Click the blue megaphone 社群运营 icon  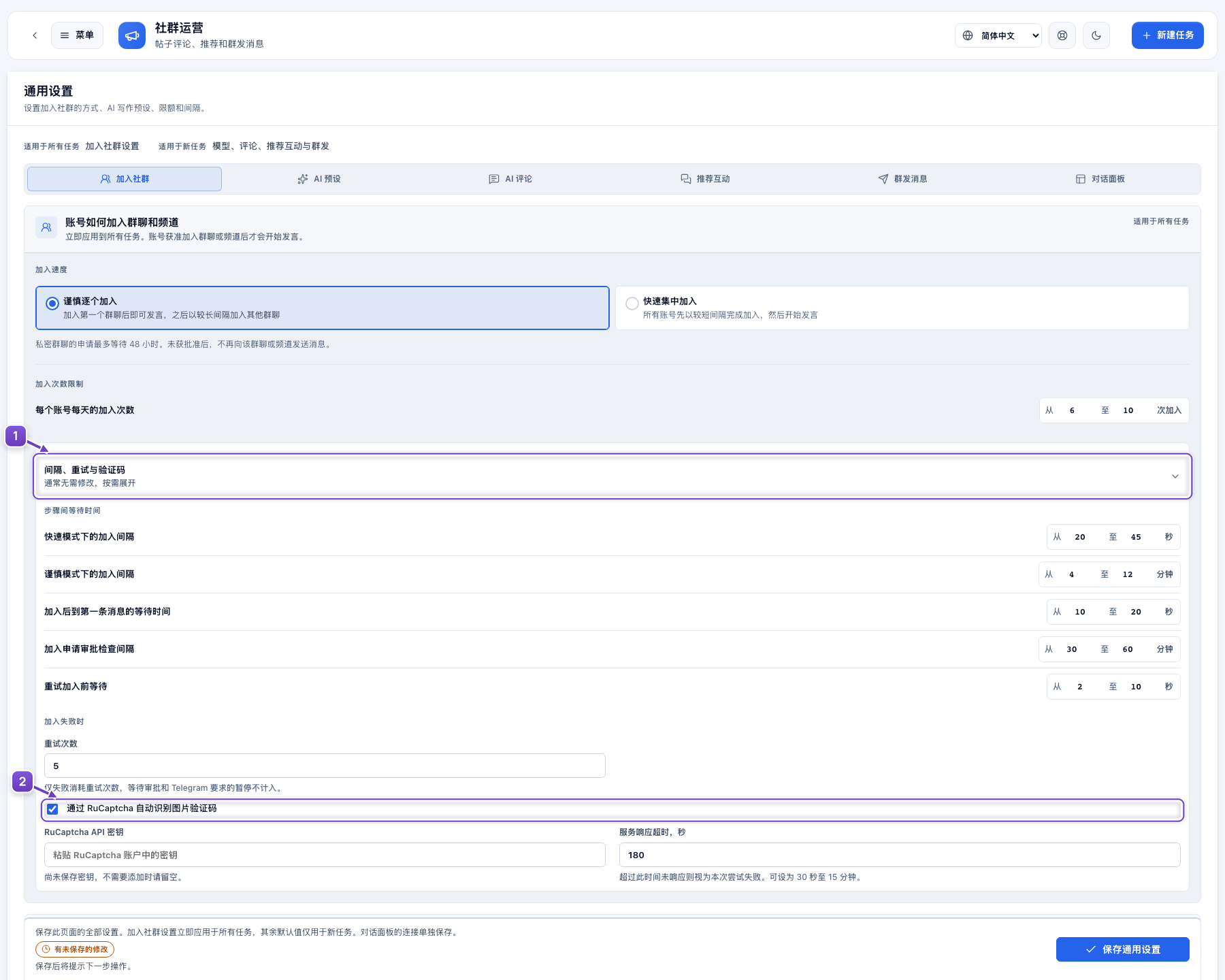132,35
